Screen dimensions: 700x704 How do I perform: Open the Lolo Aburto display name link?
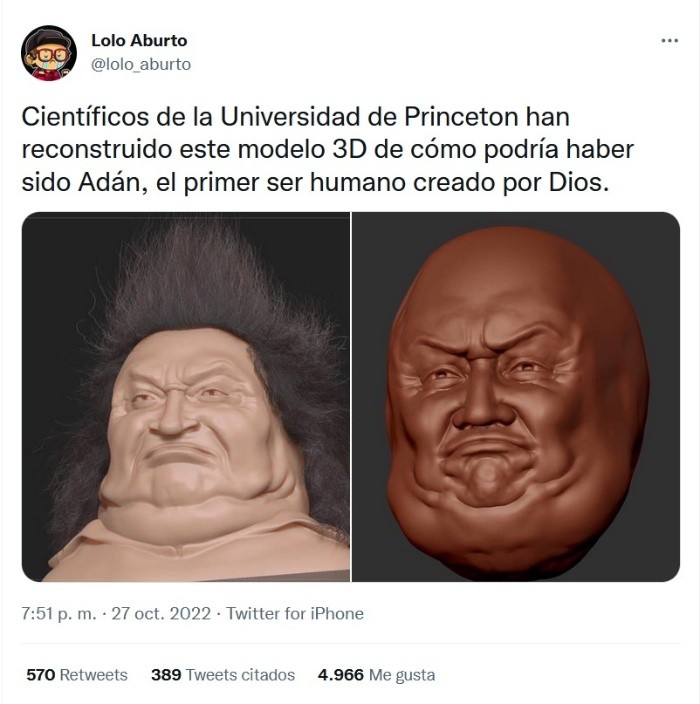(x=139, y=40)
